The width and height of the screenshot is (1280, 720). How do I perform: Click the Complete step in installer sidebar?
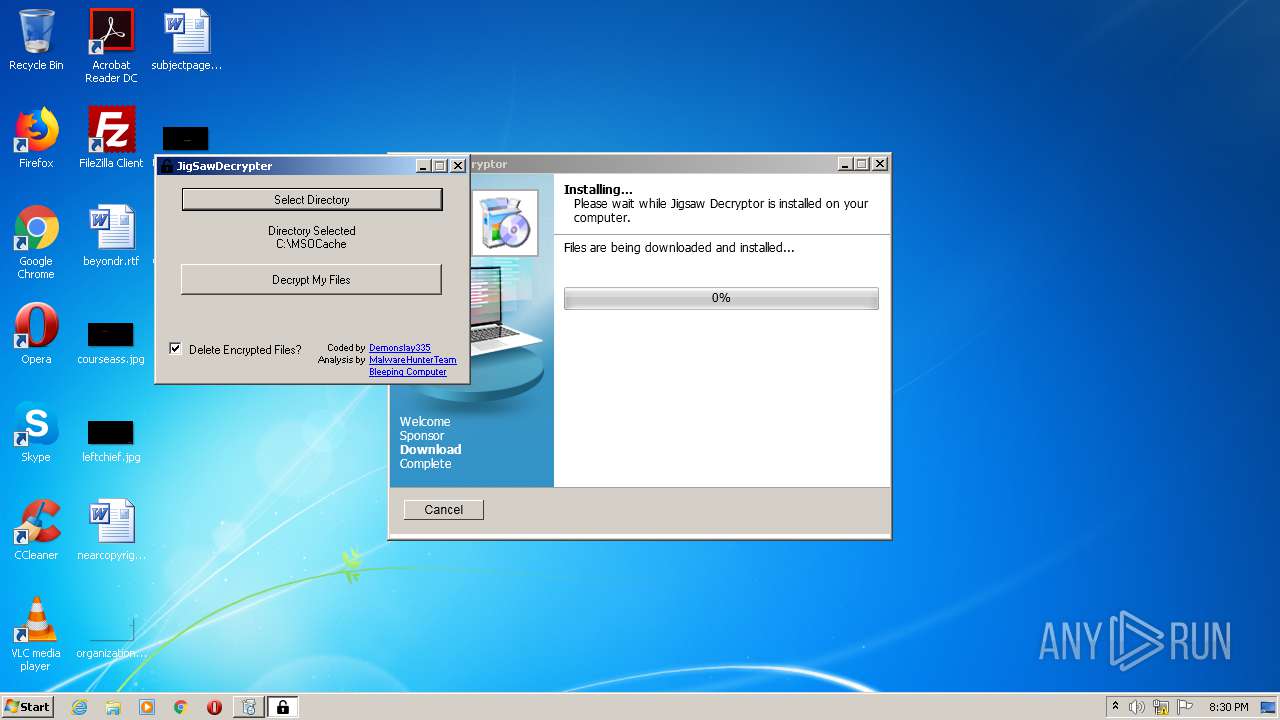click(426, 464)
